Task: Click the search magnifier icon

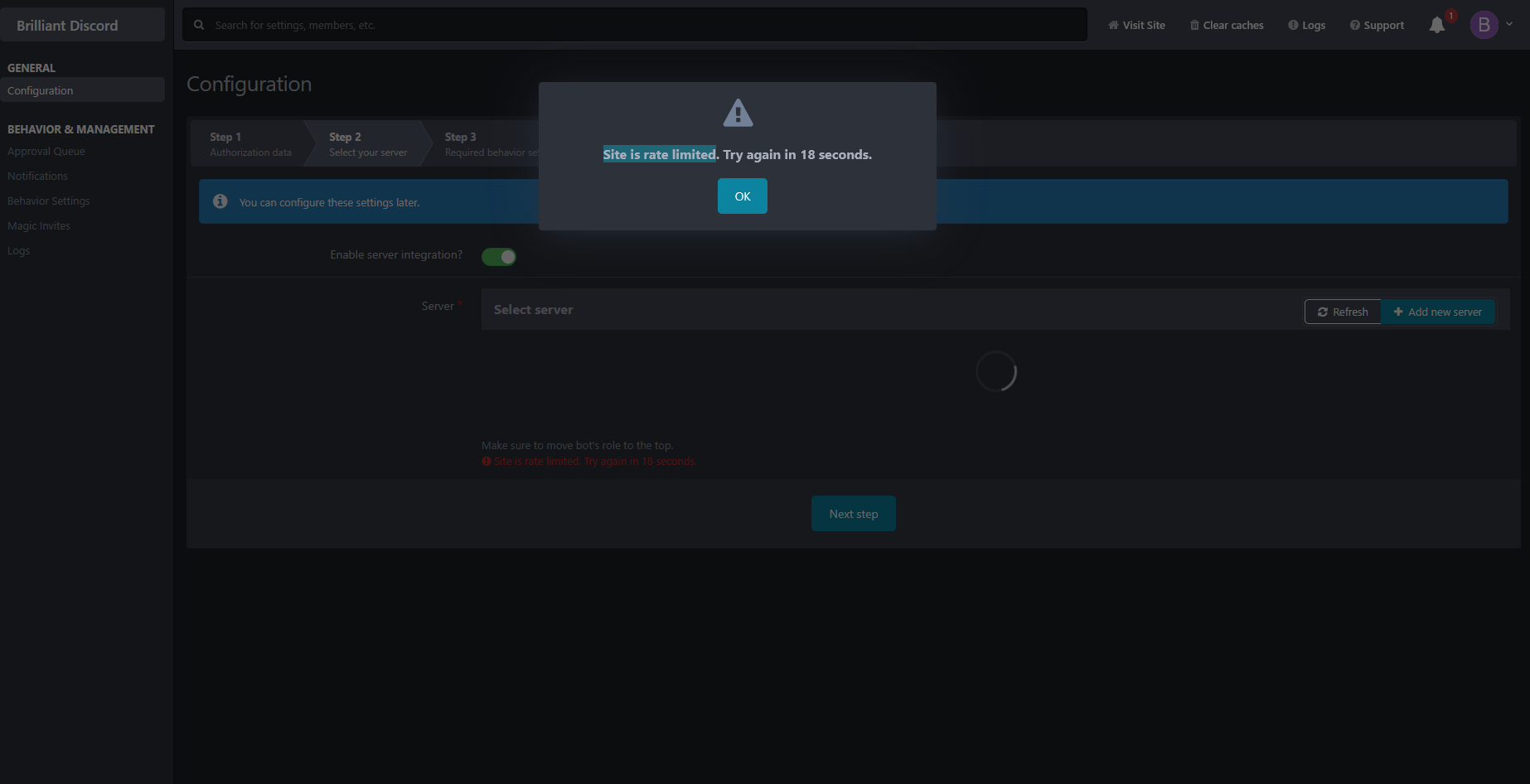Action: [199, 25]
